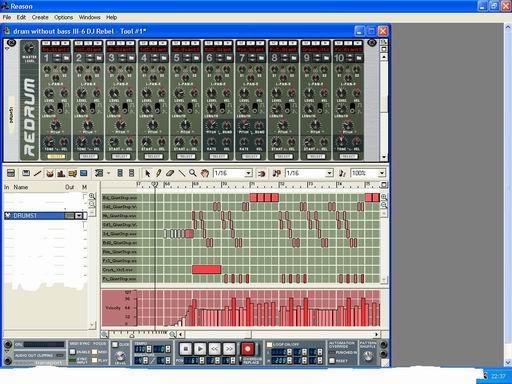Image resolution: width=512 pixels, height=384 pixels.
Task: Click the quantize strength note icon
Action: (342, 173)
